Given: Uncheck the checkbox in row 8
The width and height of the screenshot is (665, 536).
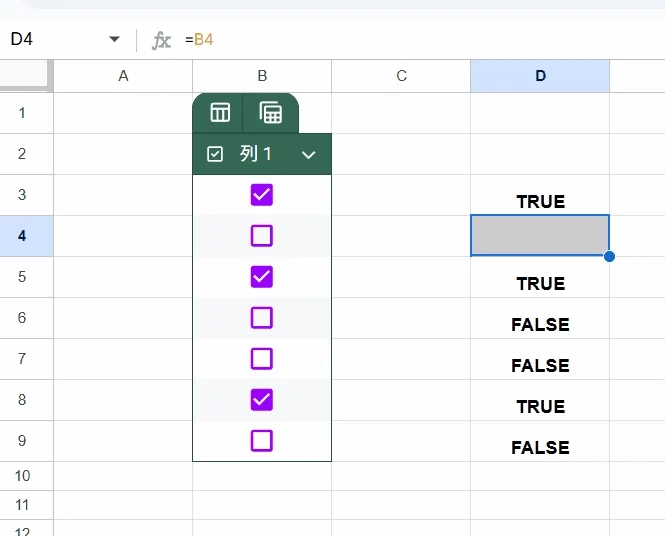Looking at the screenshot, I should (x=262, y=399).
